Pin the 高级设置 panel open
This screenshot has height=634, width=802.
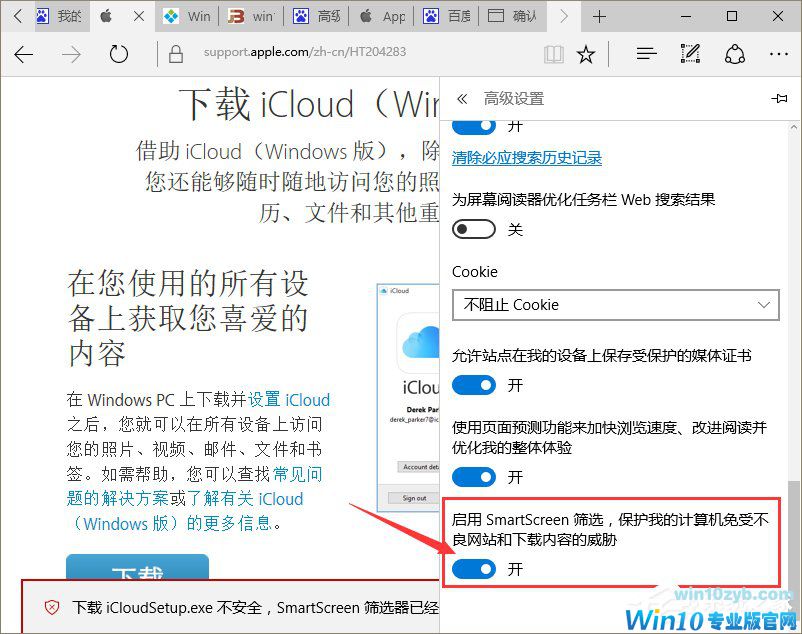(x=777, y=98)
